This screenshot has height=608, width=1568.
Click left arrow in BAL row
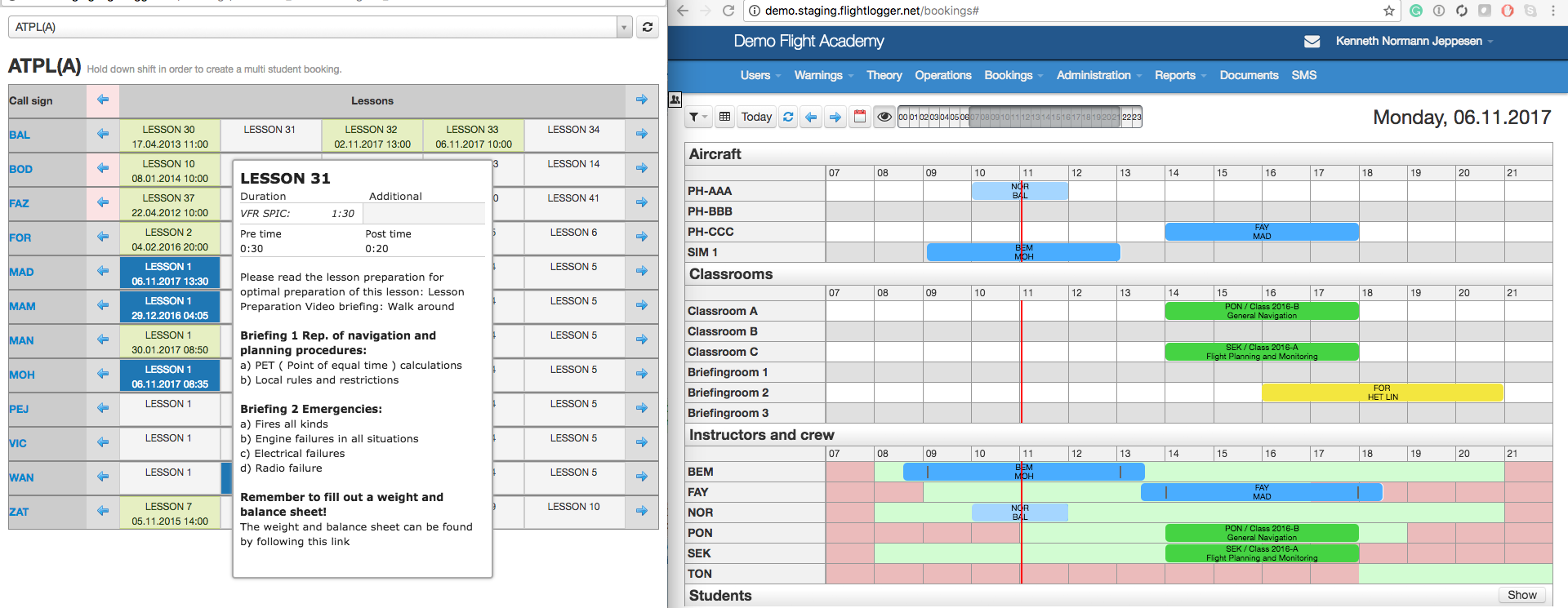(103, 134)
